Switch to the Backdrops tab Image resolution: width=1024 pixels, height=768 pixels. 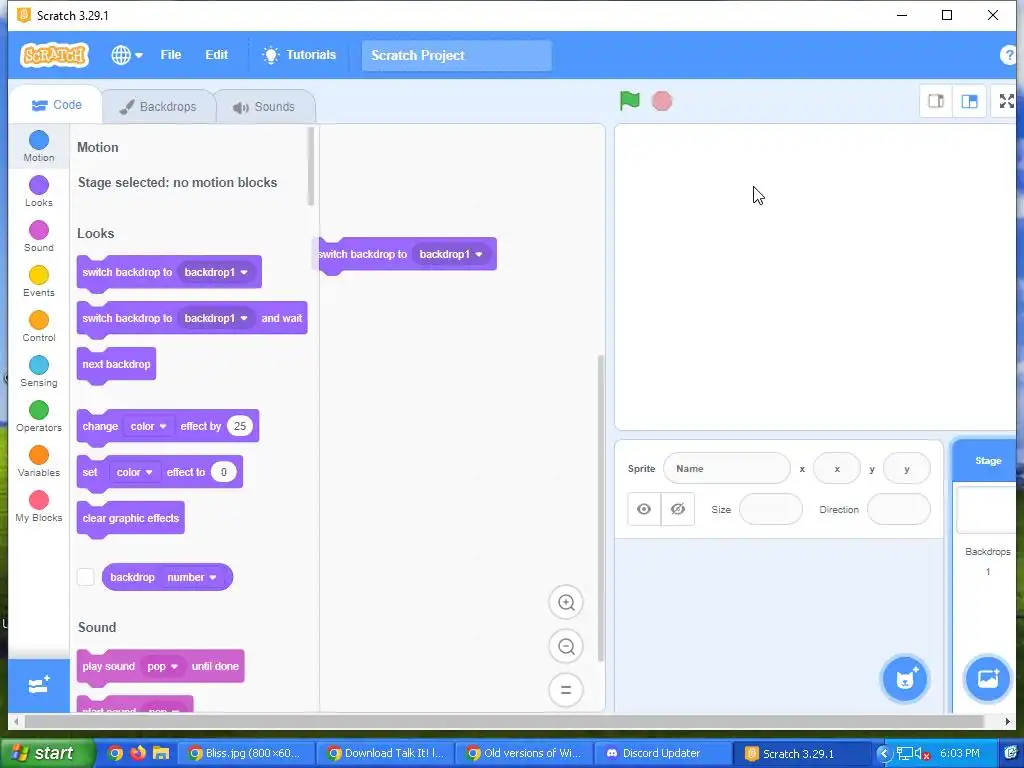click(159, 106)
